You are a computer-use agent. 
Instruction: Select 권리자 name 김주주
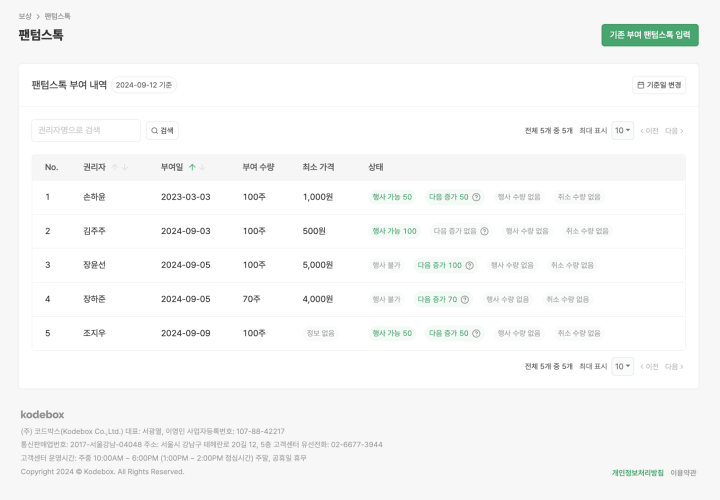pos(94,231)
